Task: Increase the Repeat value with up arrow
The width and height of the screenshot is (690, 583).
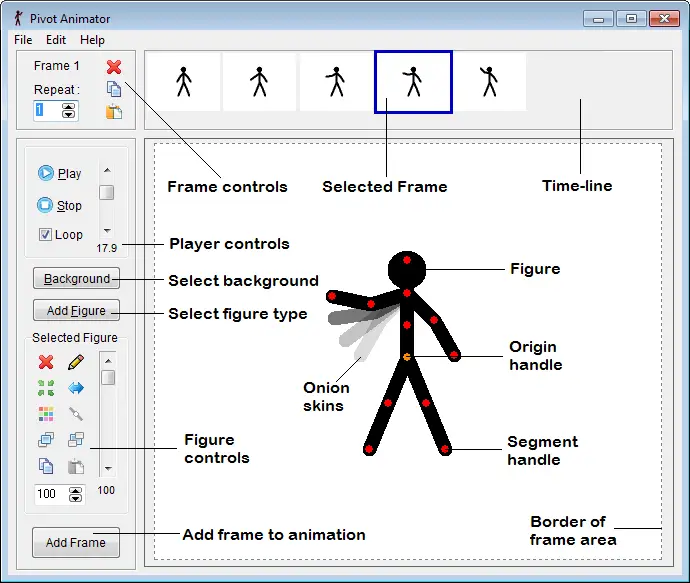Action: click(68, 106)
